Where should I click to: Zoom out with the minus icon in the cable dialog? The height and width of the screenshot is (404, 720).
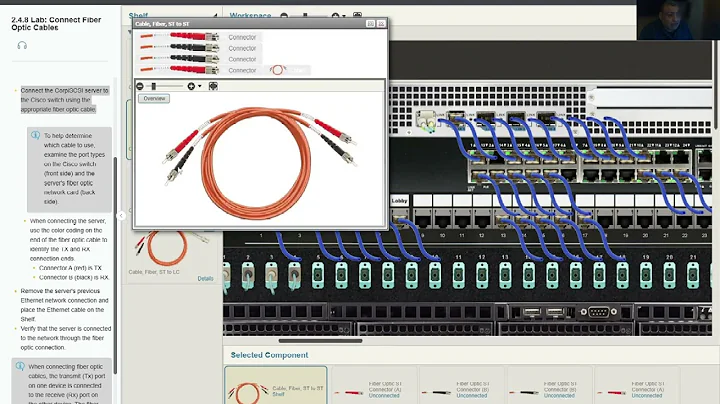pyautogui.click(x=140, y=86)
